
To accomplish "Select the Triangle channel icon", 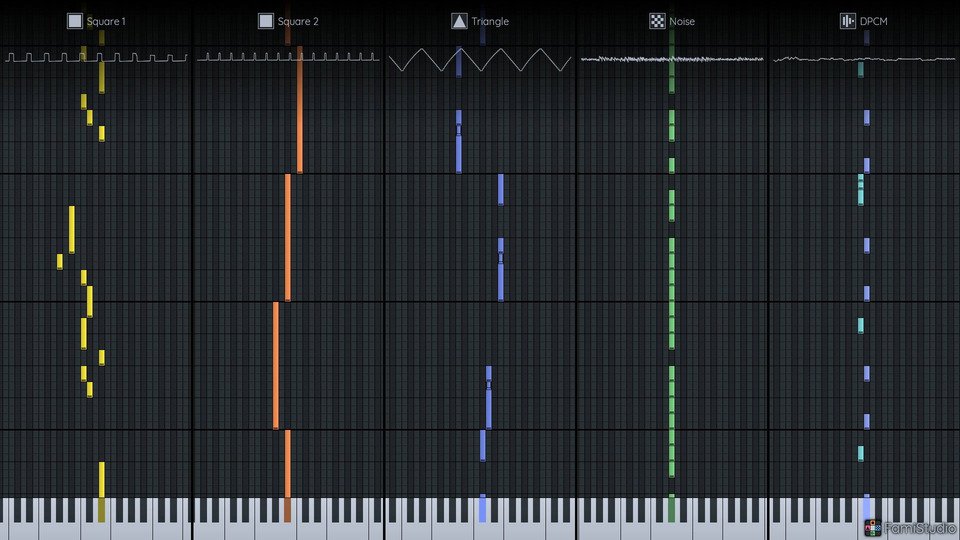I will (459, 21).
